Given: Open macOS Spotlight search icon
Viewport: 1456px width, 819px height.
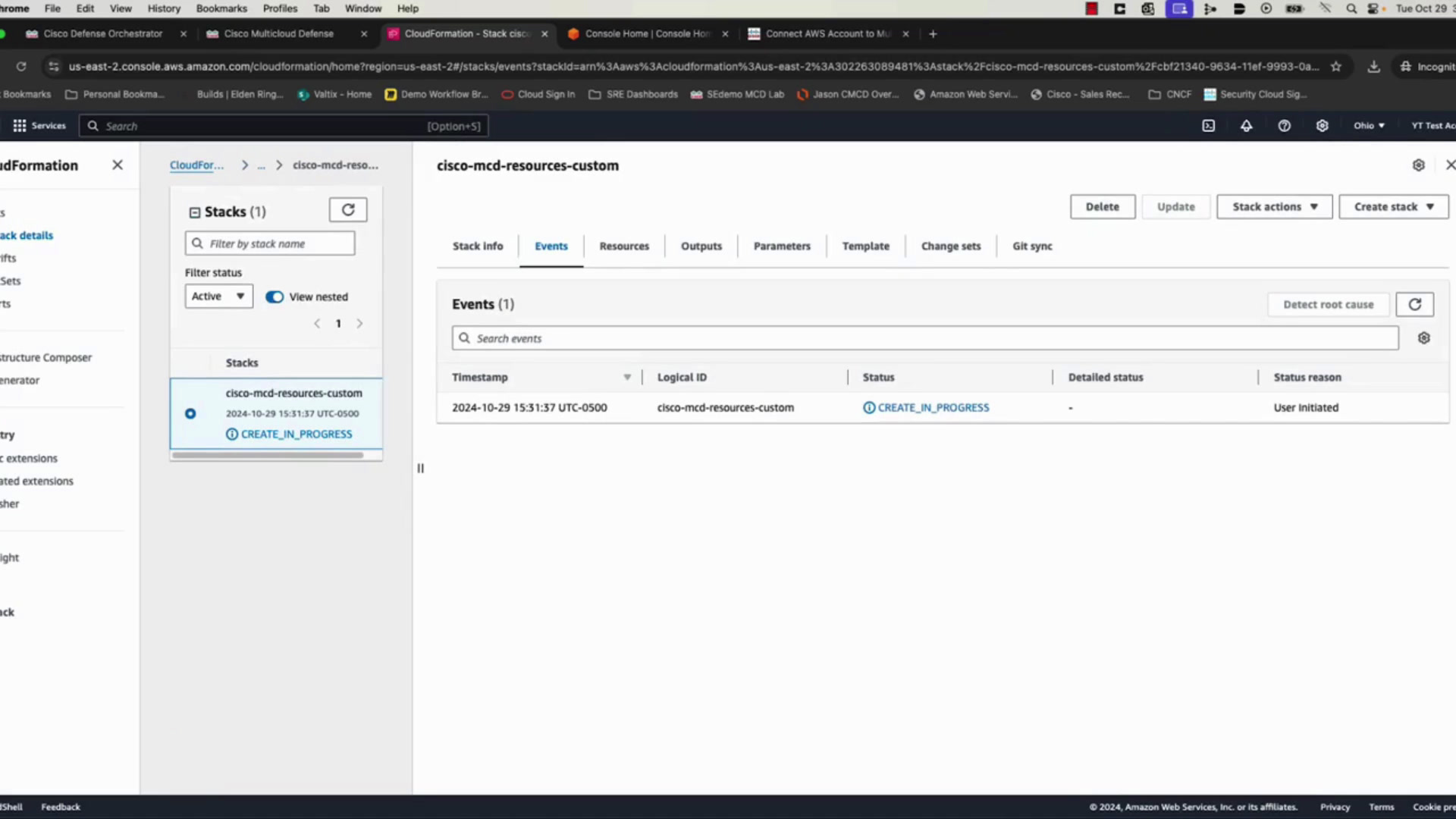Looking at the screenshot, I should (x=1351, y=8).
